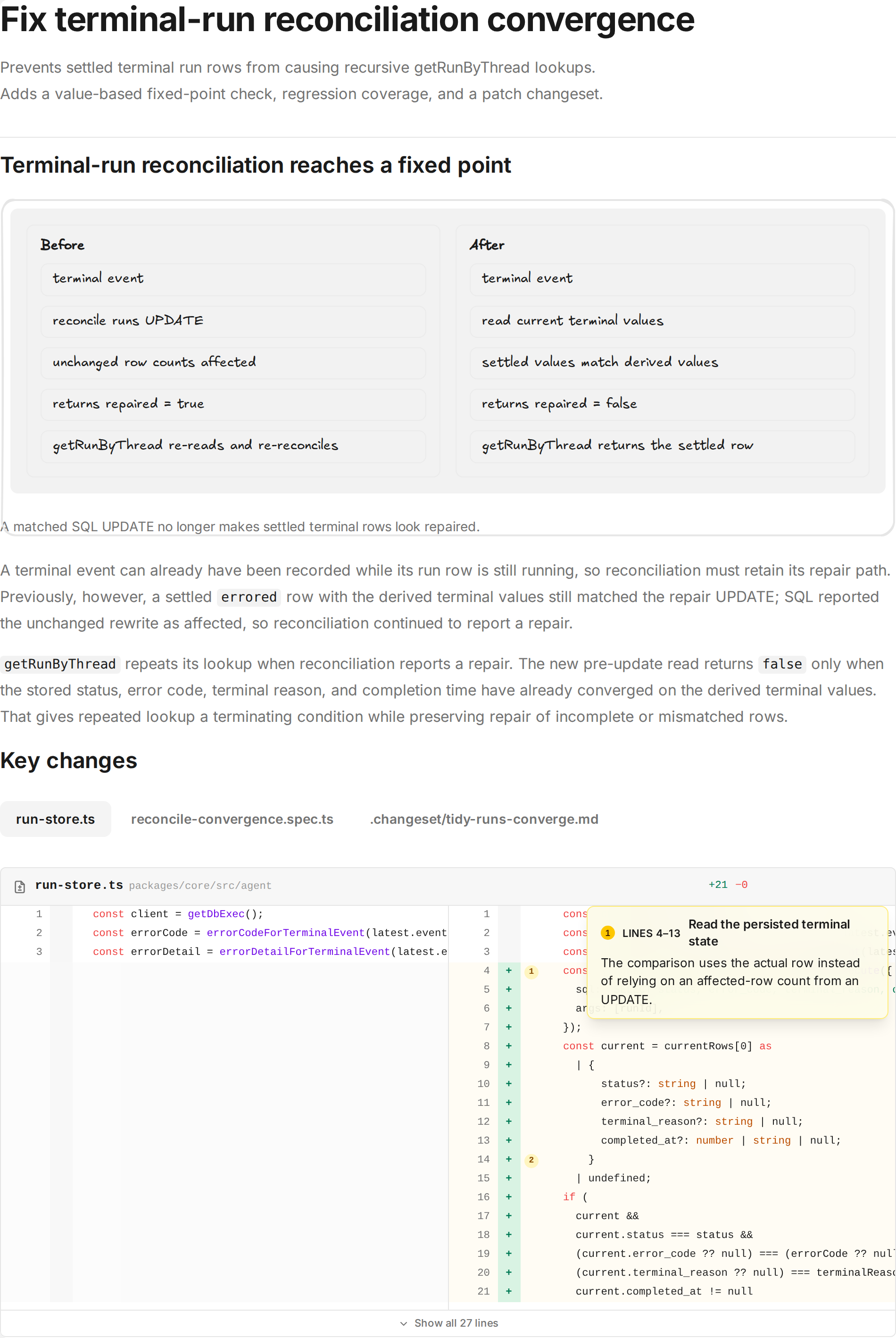
Task: Click the inline code 'errored'
Action: click(x=249, y=597)
